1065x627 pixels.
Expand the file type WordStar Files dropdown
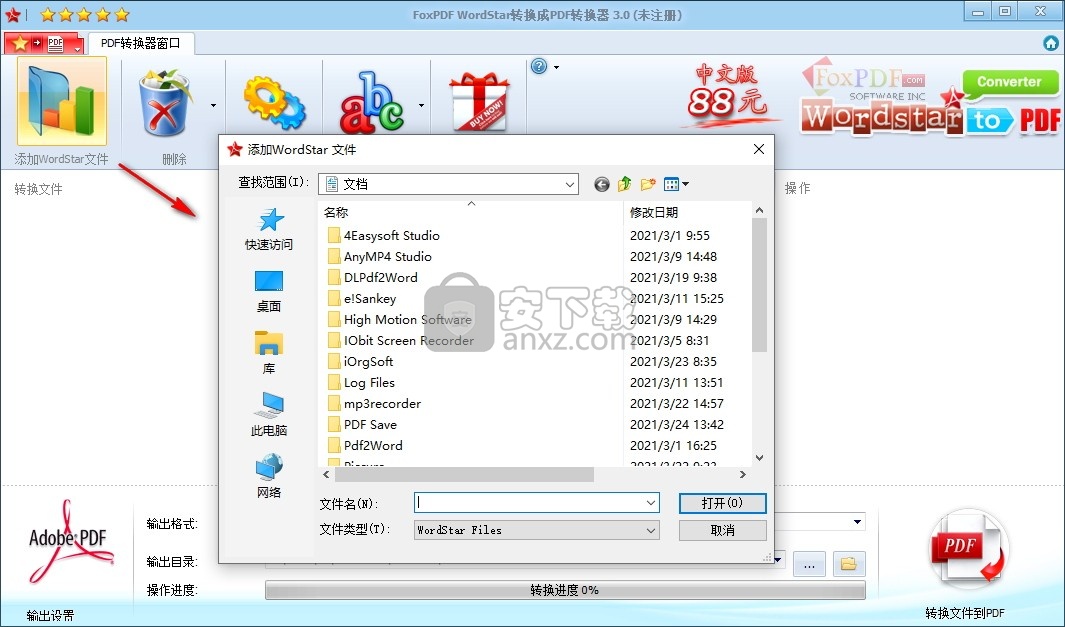651,530
